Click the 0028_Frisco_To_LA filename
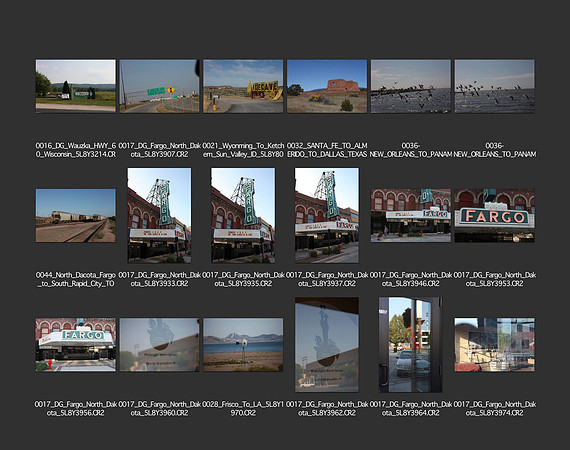570x450 pixels. click(243, 409)
